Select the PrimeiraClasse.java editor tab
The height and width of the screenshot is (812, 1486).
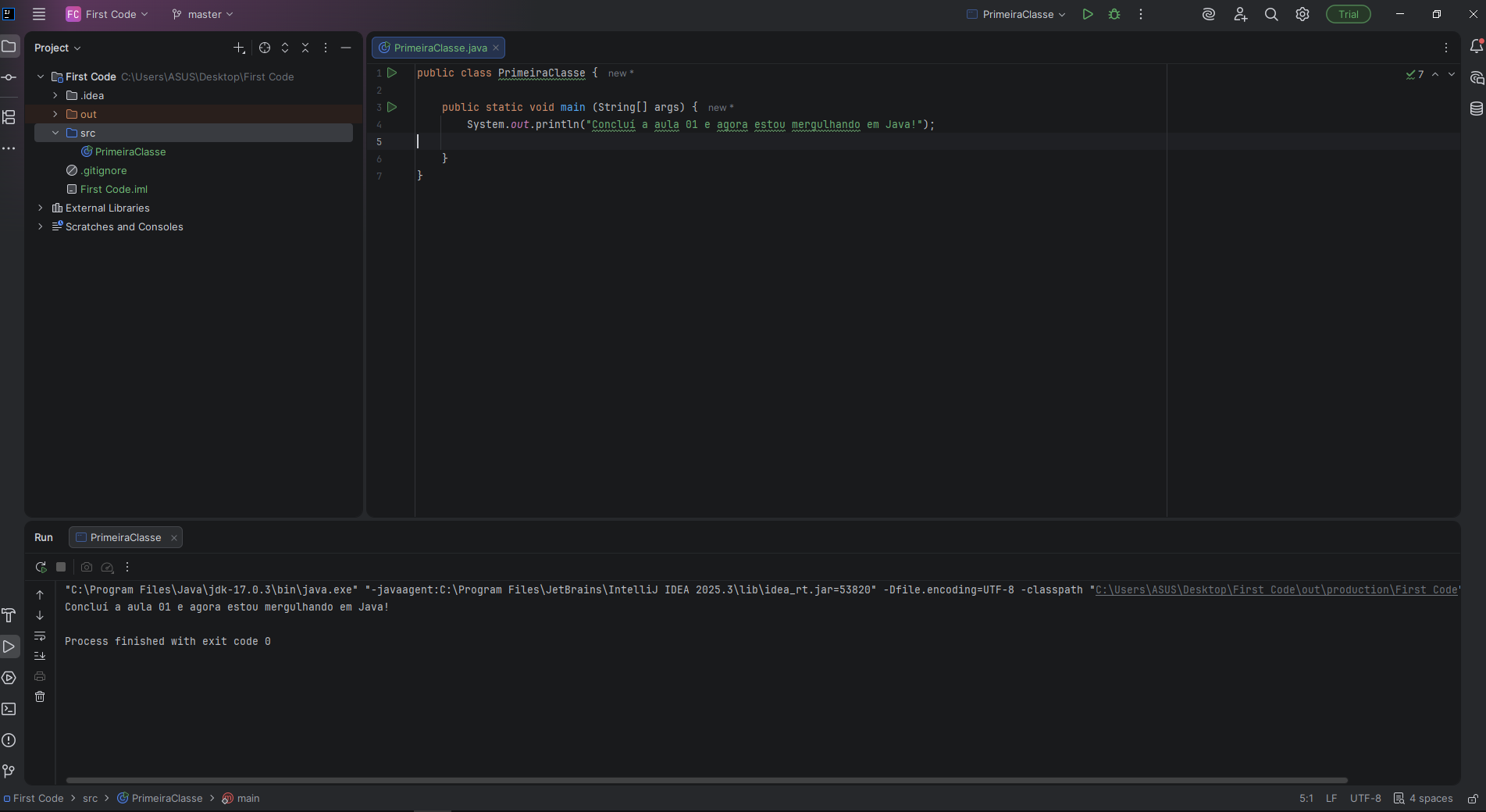(x=440, y=48)
